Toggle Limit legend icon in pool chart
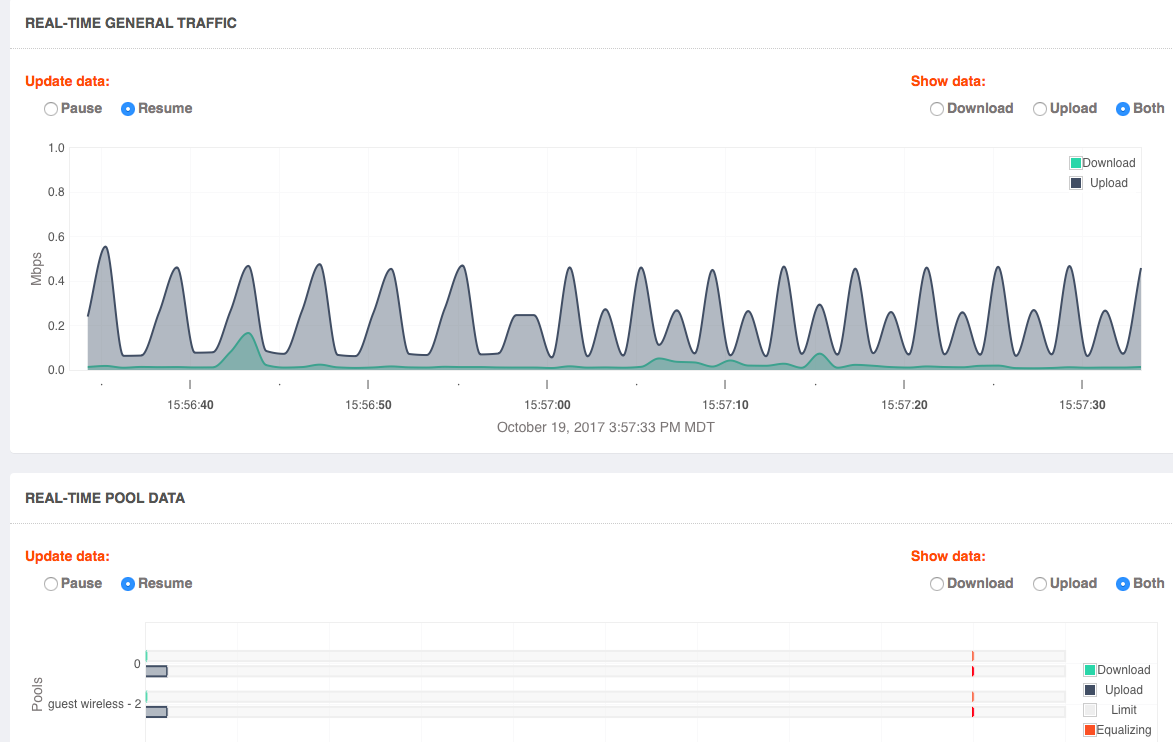This screenshot has height=742, width=1173. pyautogui.click(x=1090, y=710)
